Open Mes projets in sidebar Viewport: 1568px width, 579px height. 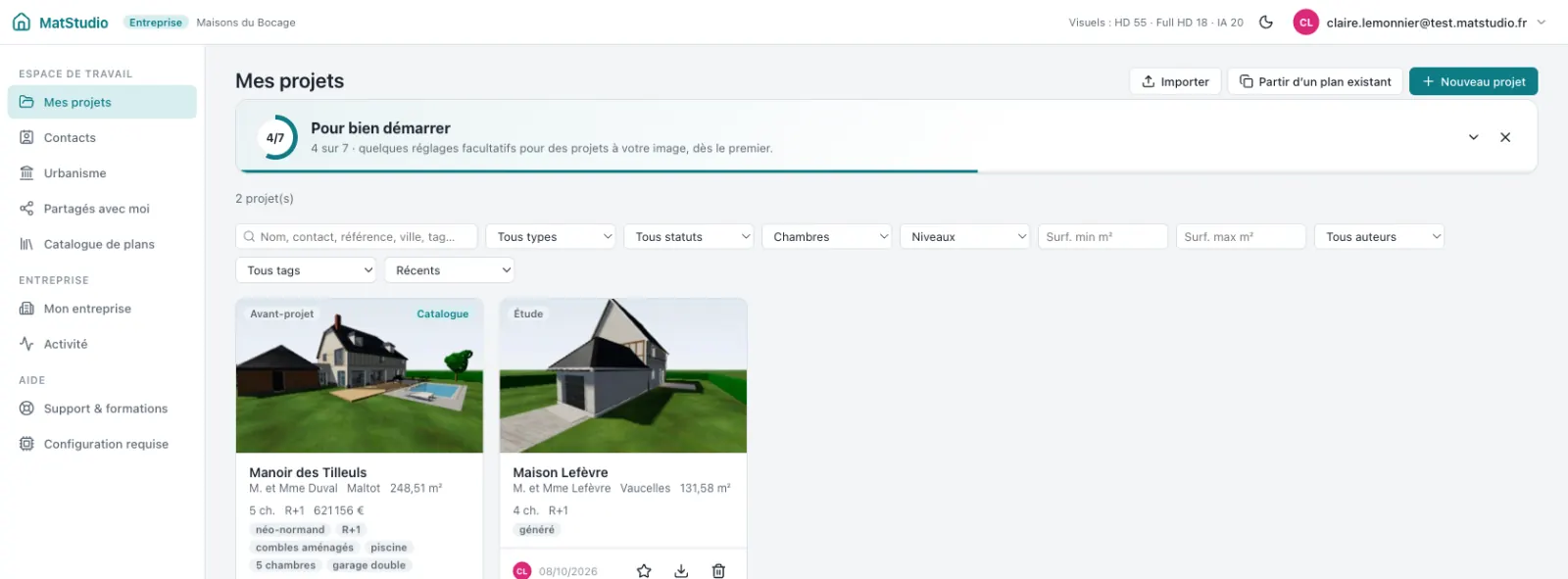click(x=102, y=102)
